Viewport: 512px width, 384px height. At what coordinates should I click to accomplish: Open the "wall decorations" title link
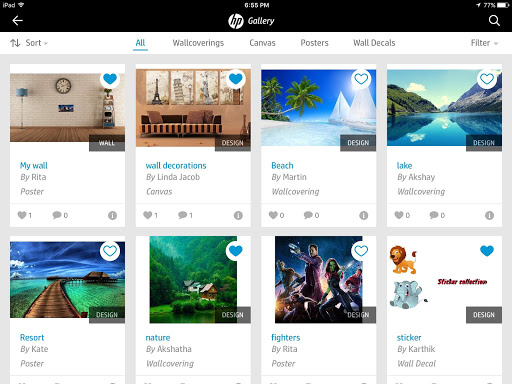176,166
